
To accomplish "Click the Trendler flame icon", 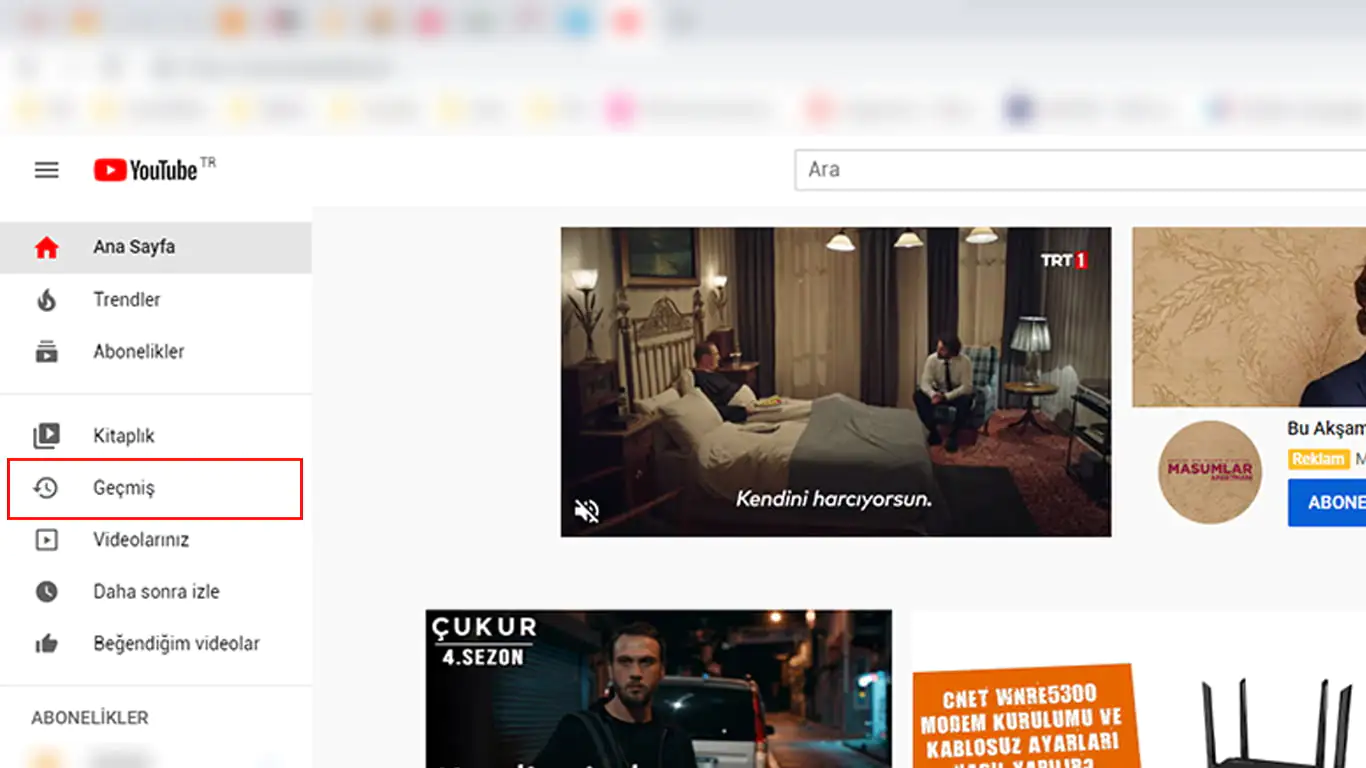I will point(47,300).
